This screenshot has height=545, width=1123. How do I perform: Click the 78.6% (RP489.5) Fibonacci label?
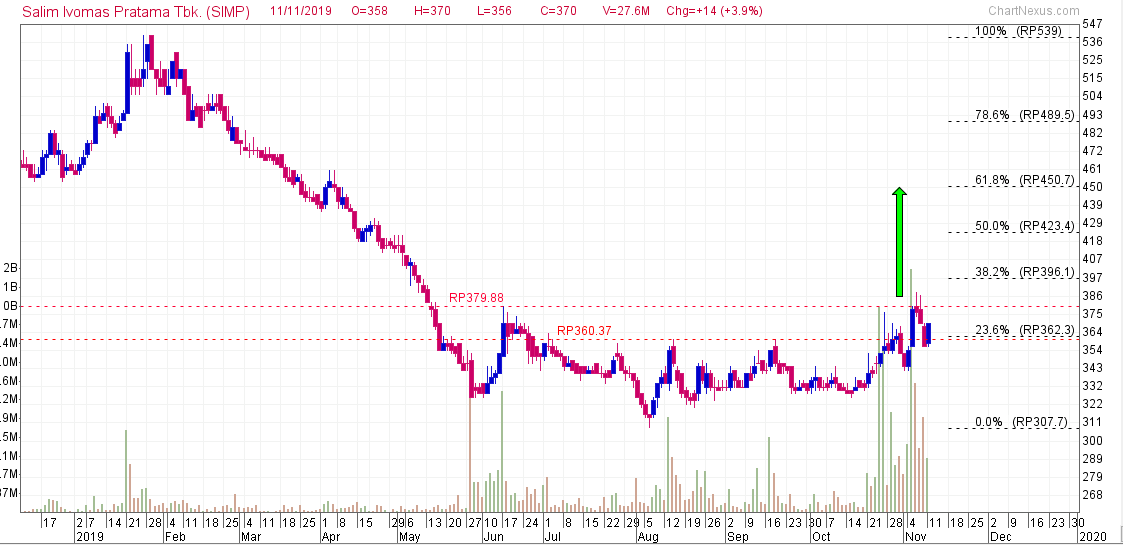coord(1024,115)
